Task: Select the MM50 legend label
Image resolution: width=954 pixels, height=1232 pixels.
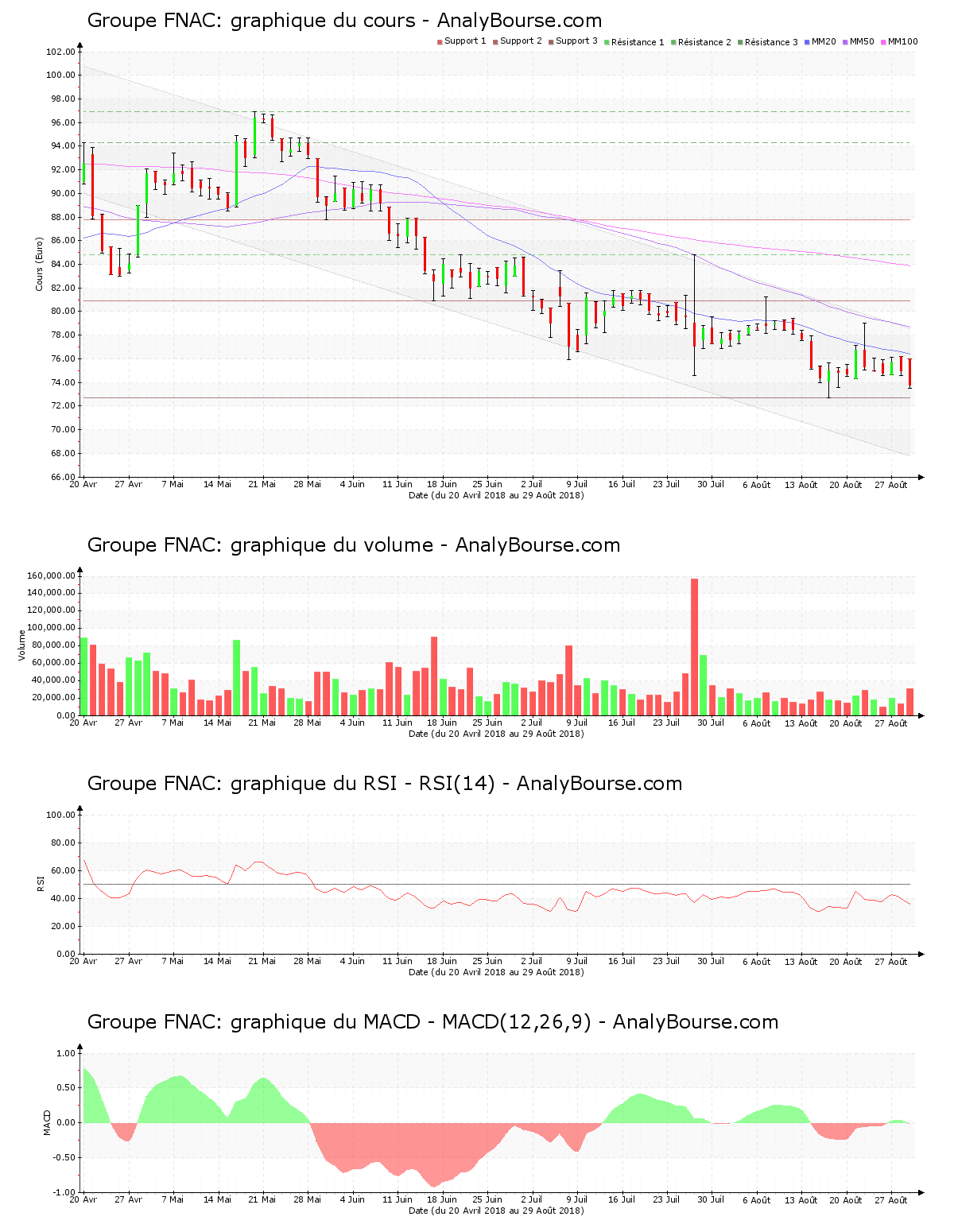Action: click(862, 41)
